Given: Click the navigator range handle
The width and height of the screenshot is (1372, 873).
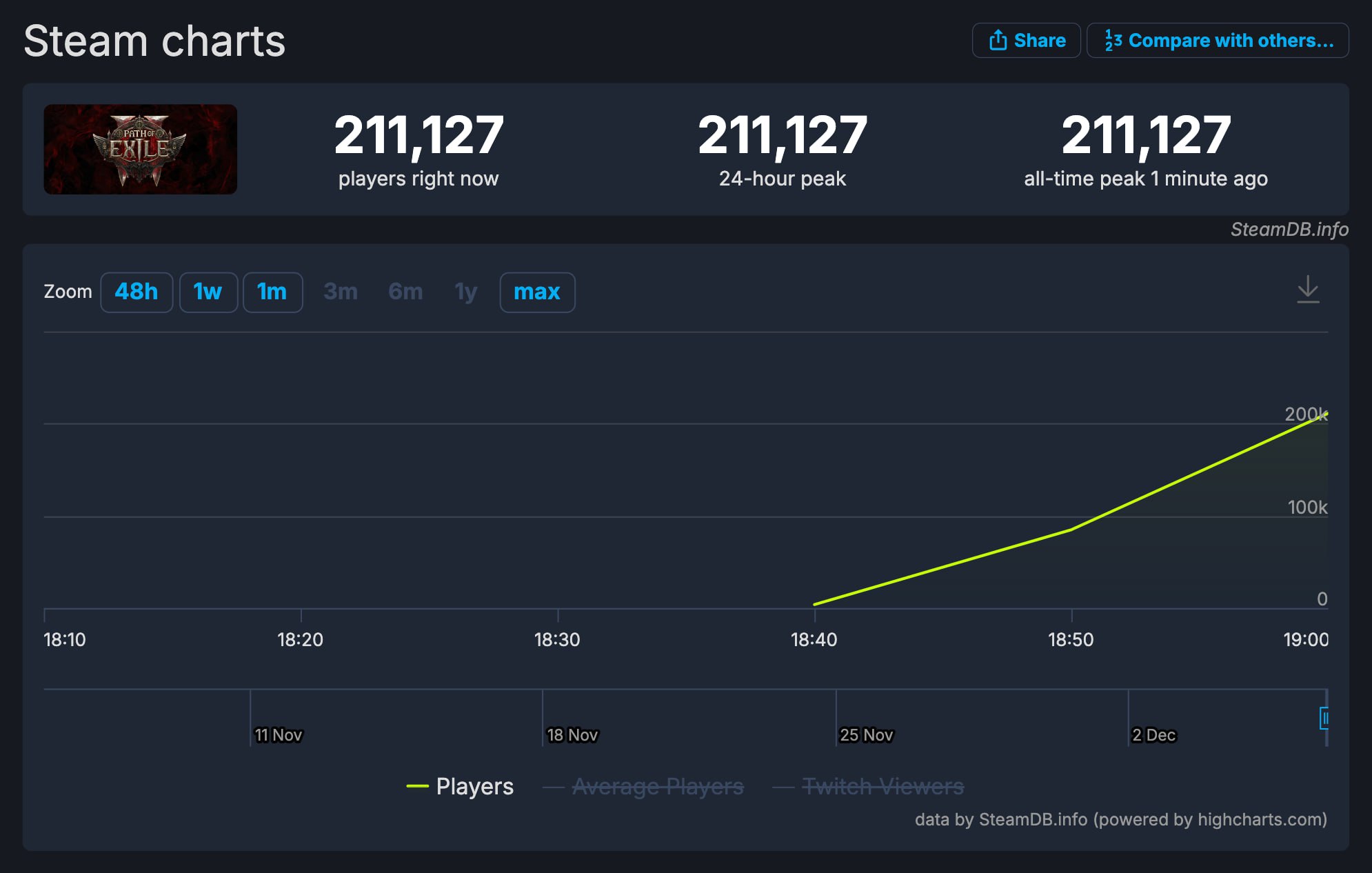Looking at the screenshot, I should [x=1324, y=719].
